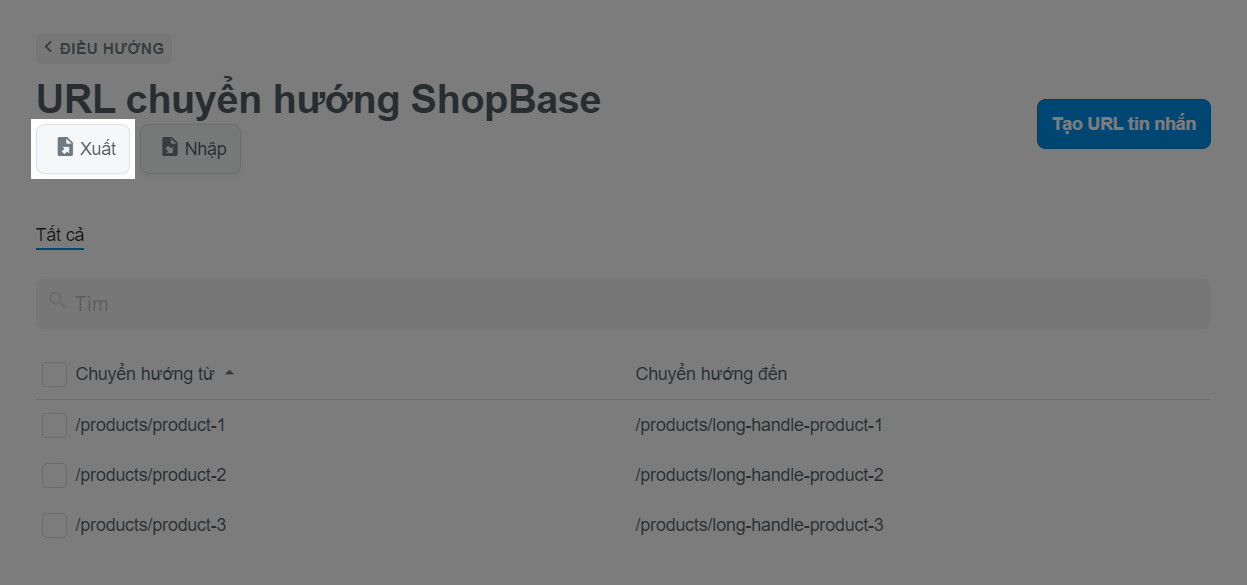1247x585 pixels.
Task: Click the Chuyển hướng từ column label
Action: point(144,374)
